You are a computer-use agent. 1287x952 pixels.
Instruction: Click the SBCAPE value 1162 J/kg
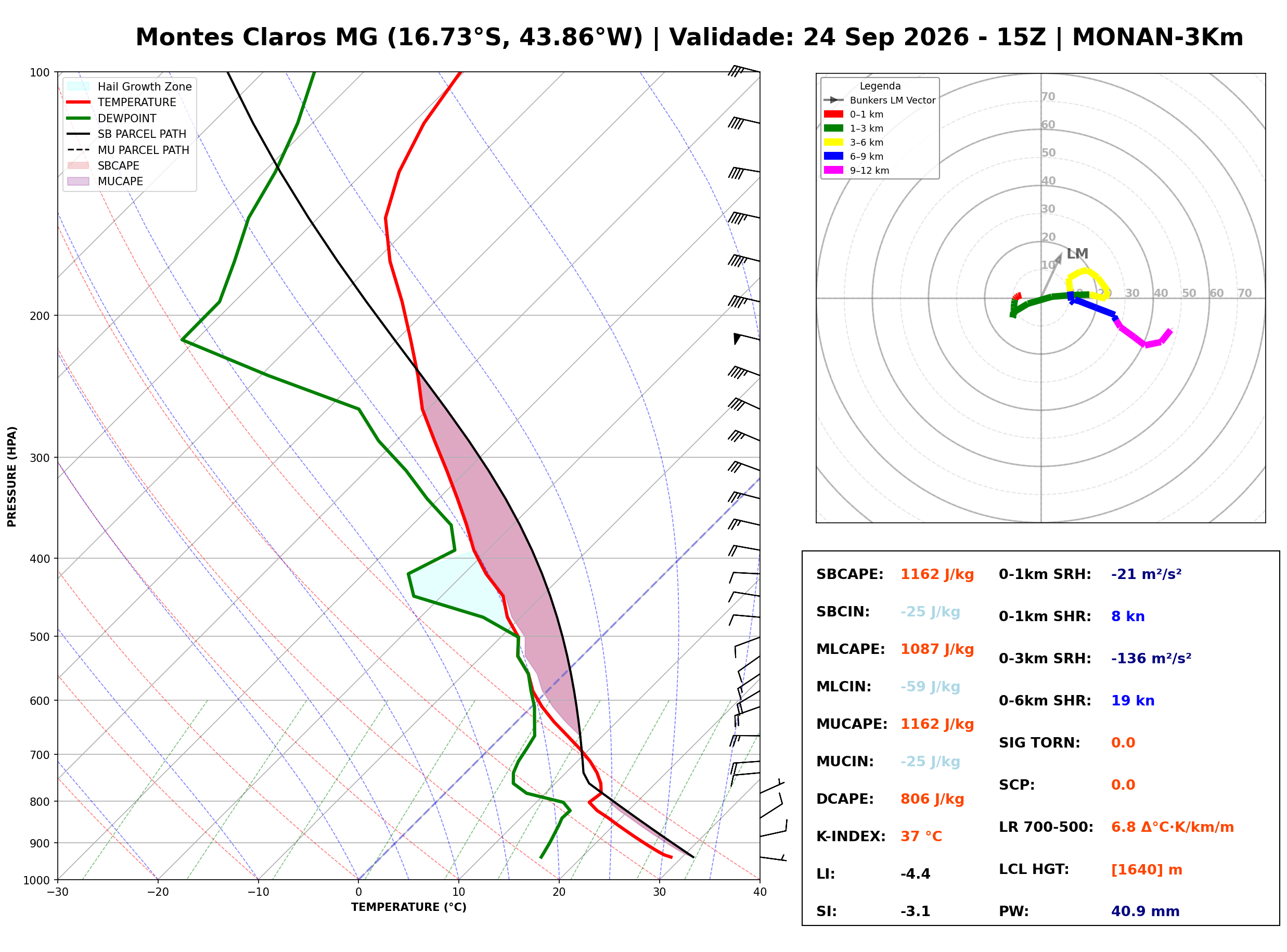tap(937, 574)
